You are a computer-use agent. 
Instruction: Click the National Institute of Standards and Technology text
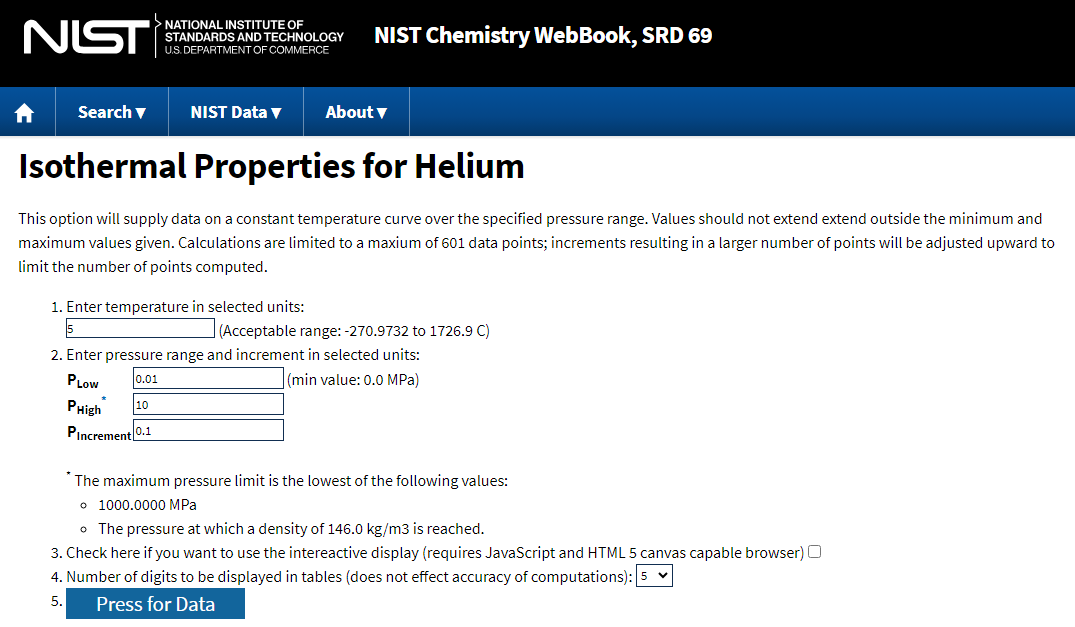253,36
